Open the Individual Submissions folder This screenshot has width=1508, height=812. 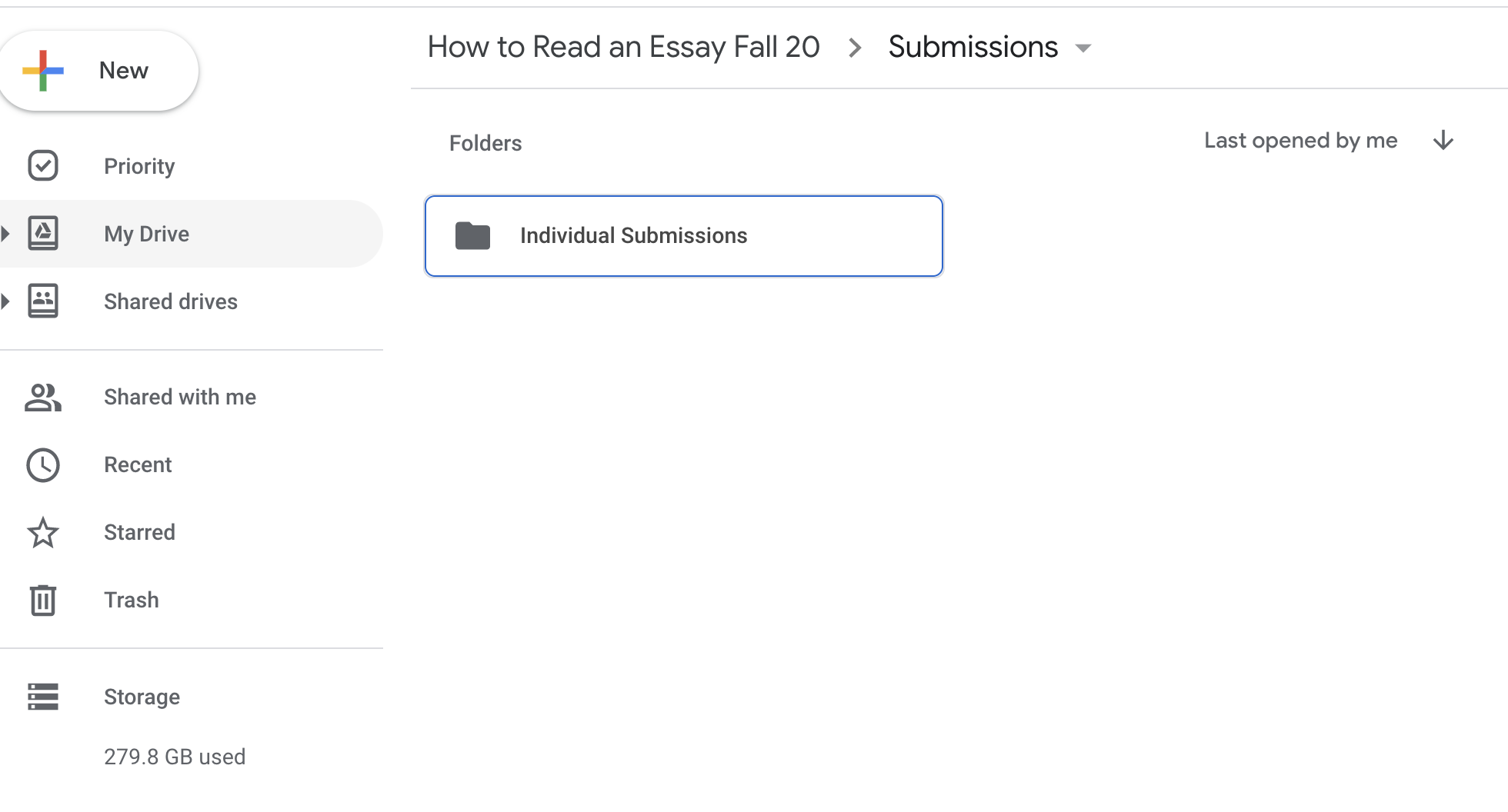(683, 235)
